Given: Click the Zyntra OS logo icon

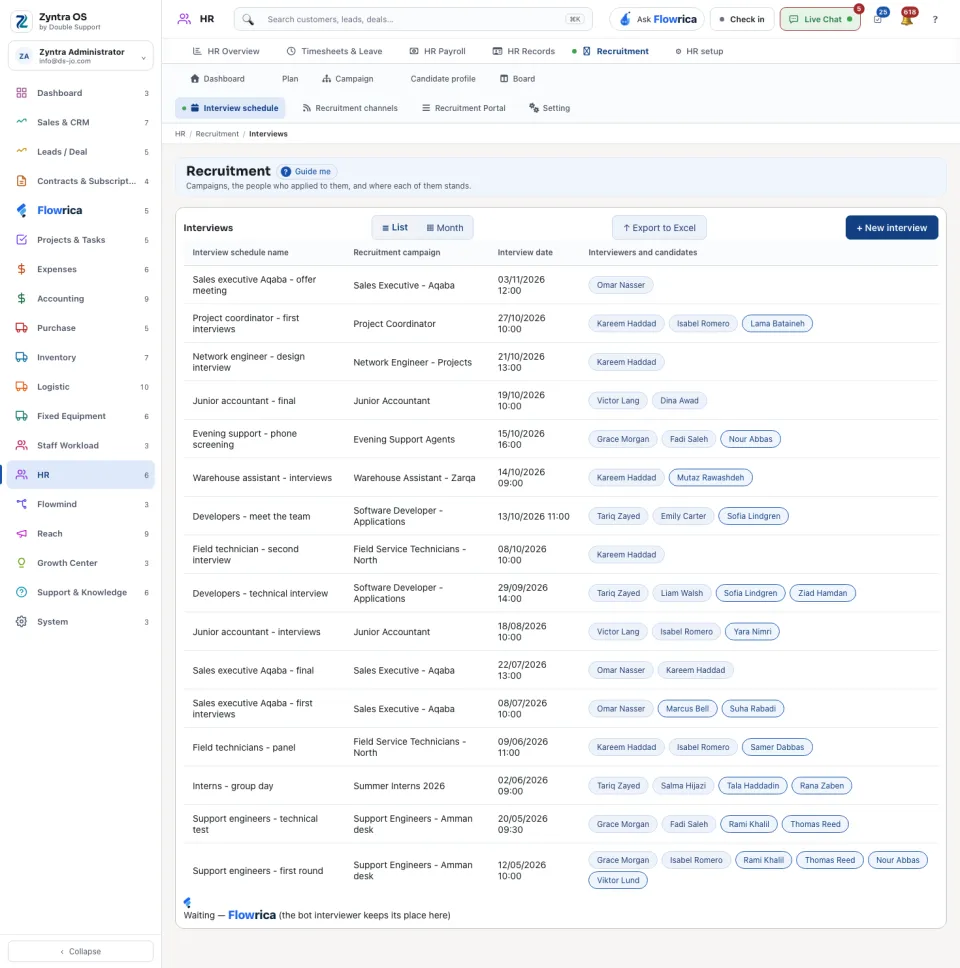Looking at the screenshot, I should [22, 21].
